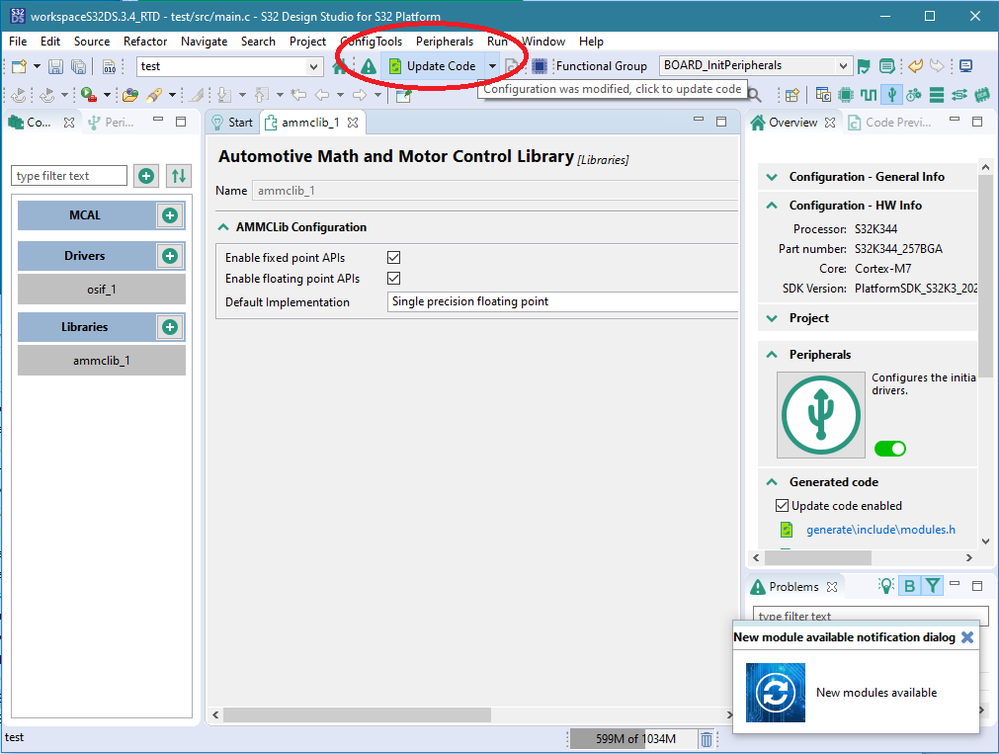Toggle the green Peripherals enable switch
Image resolution: width=999 pixels, height=754 pixels.
(890, 449)
